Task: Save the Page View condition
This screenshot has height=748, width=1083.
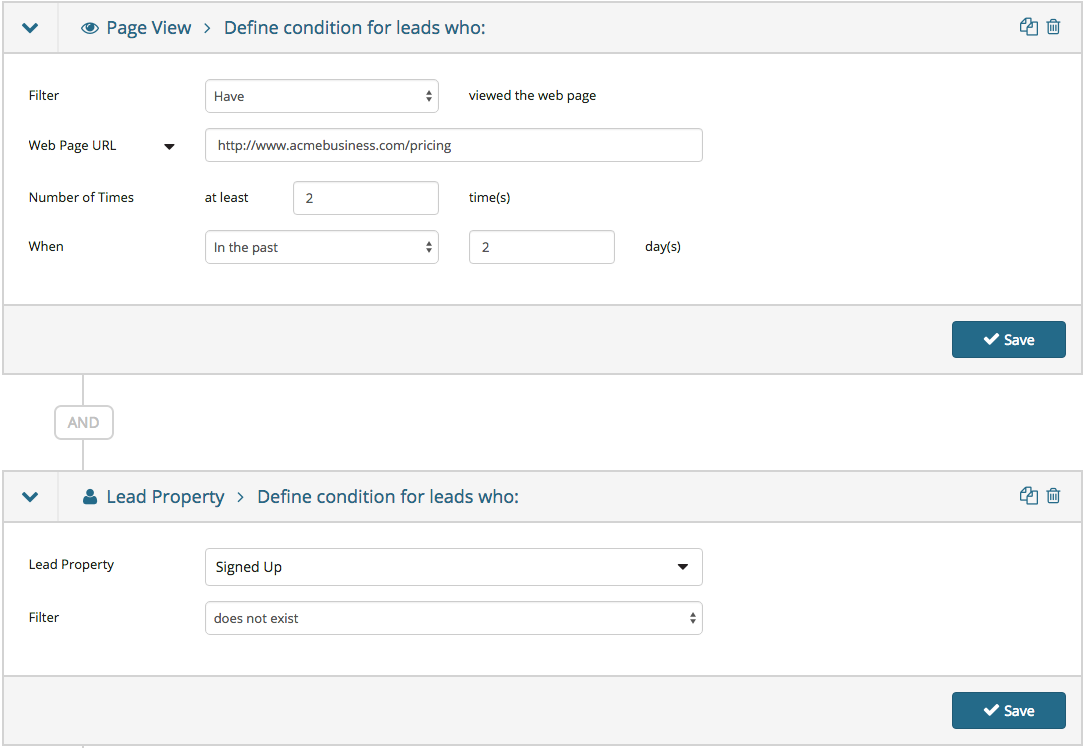Action: [1008, 339]
